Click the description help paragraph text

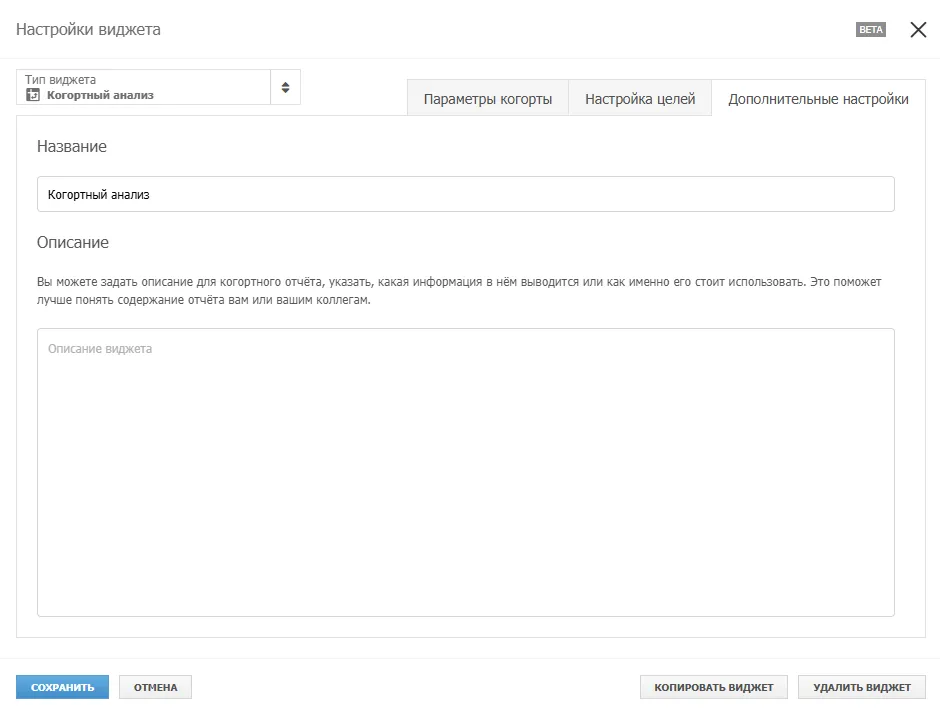click(x=459, y=291)
